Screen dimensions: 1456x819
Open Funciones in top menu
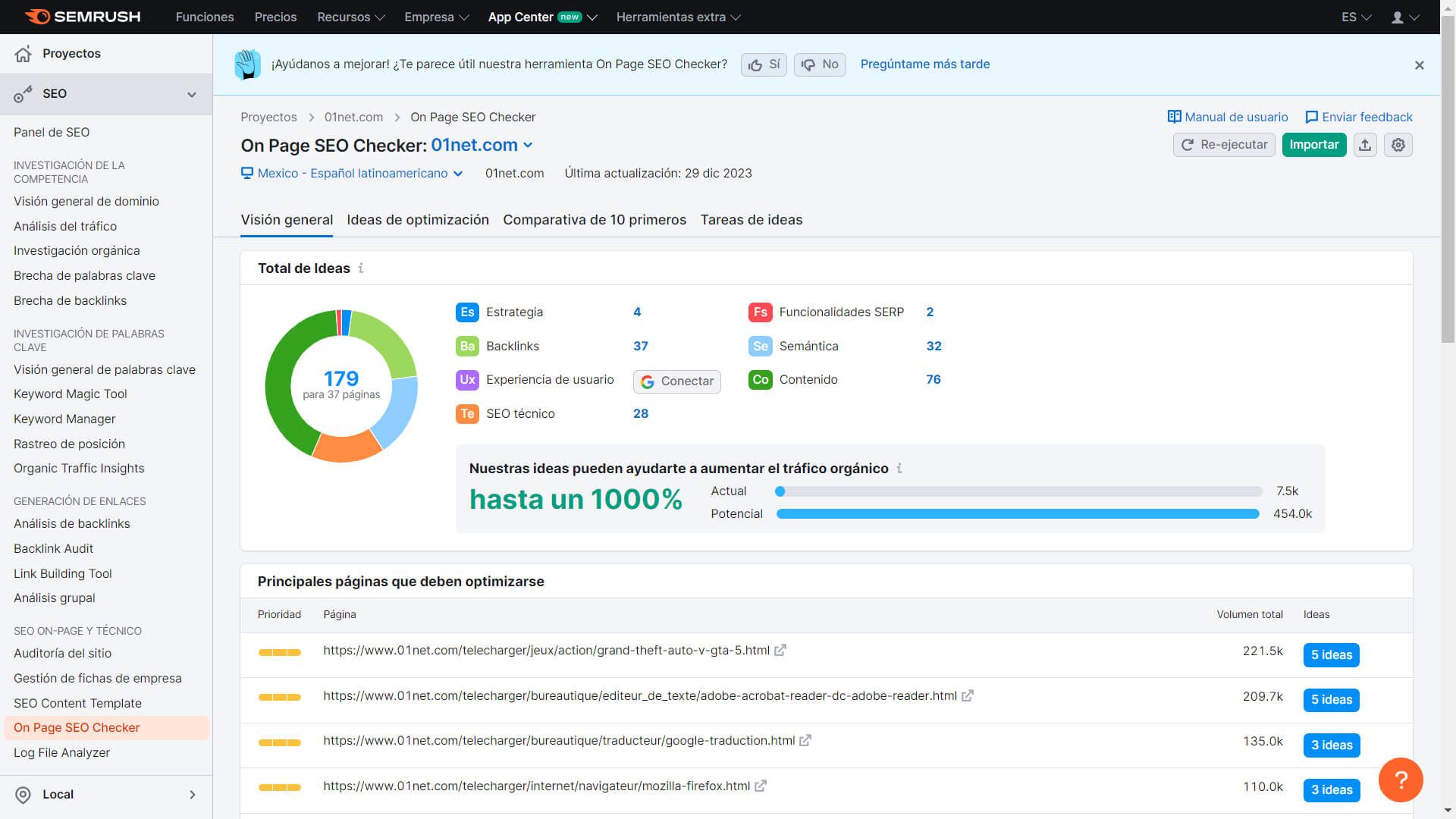point(205,17)
